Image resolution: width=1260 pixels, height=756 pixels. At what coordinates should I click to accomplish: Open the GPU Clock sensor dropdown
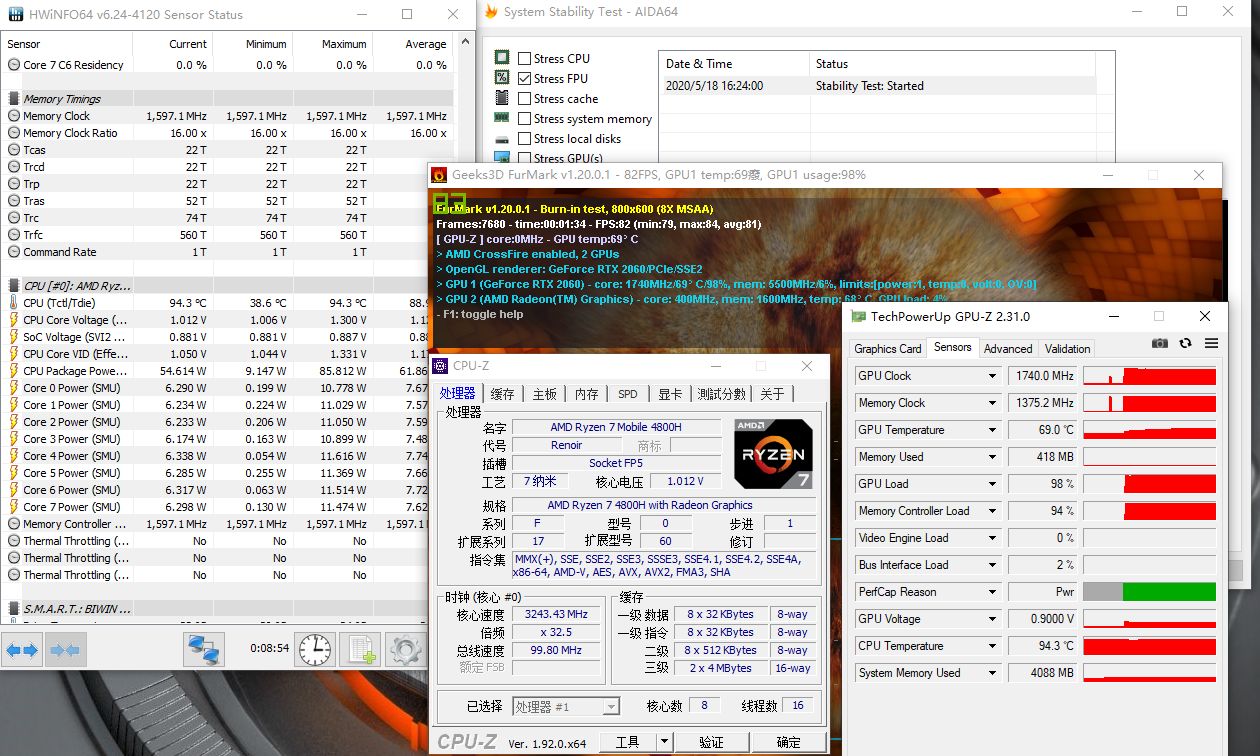click(x=992, y=376)
